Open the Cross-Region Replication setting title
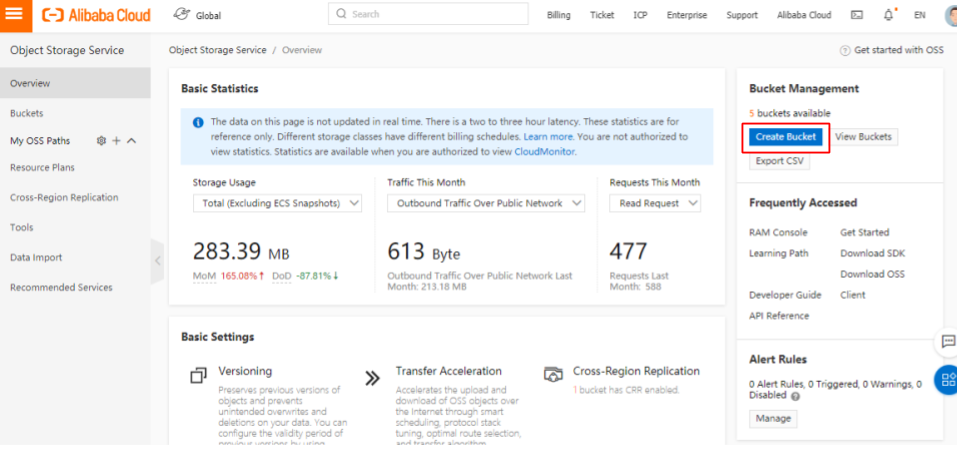962x449 pixels. coord(636,371)
